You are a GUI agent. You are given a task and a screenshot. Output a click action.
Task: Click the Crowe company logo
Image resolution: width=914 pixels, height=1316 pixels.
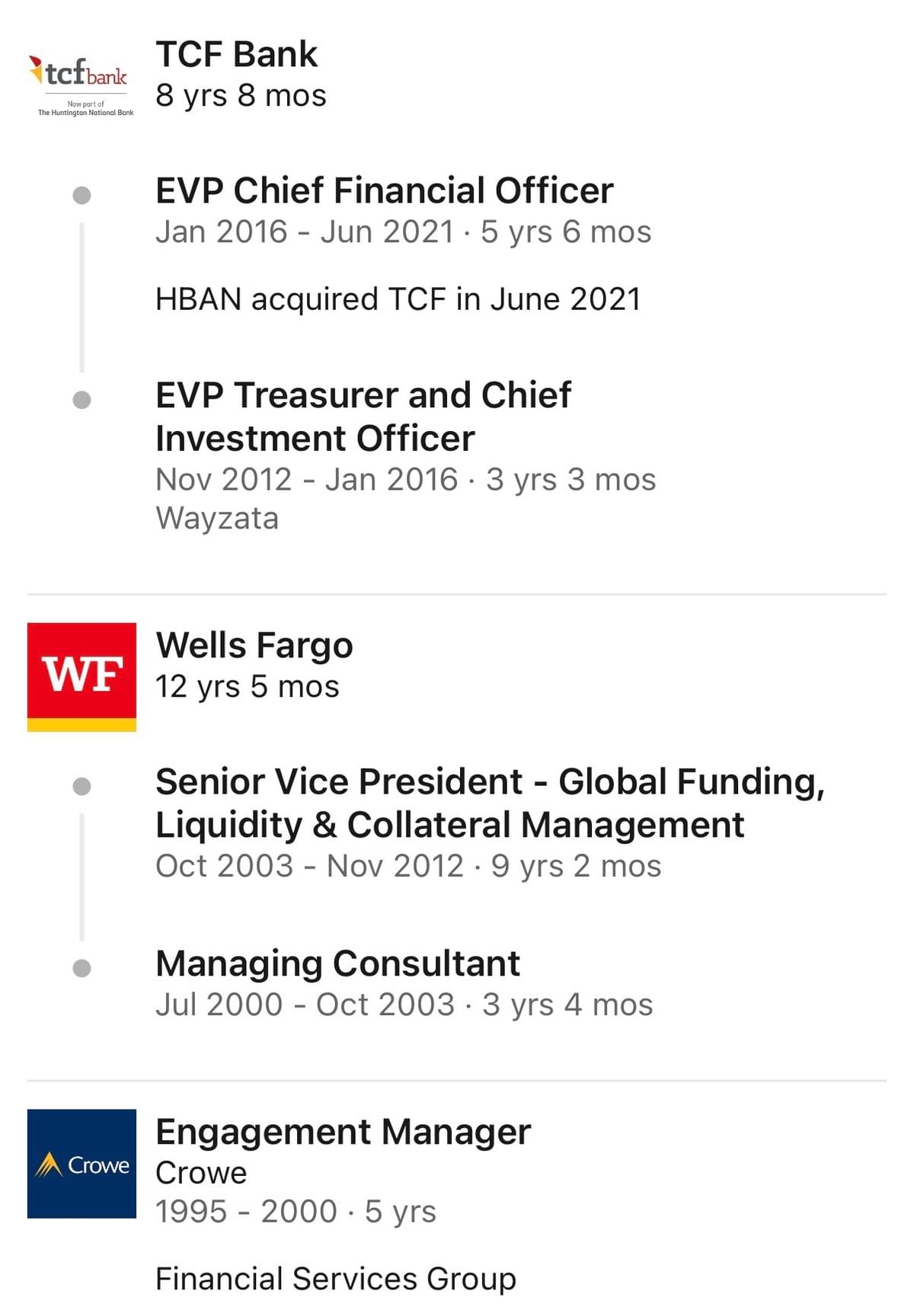[81, 1164]
